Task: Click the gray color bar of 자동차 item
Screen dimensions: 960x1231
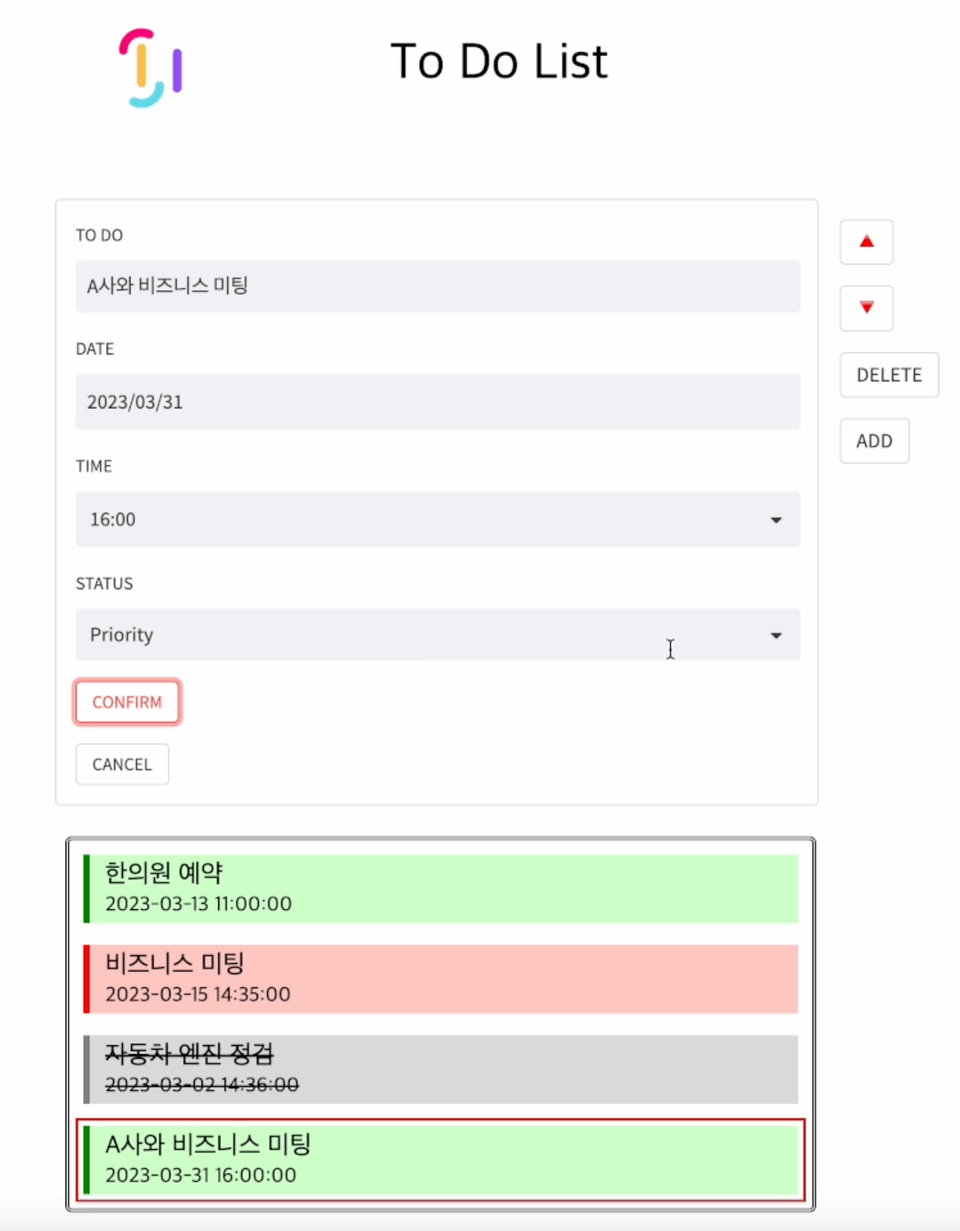Action: pyautogui.click(x=87, y=1069)
